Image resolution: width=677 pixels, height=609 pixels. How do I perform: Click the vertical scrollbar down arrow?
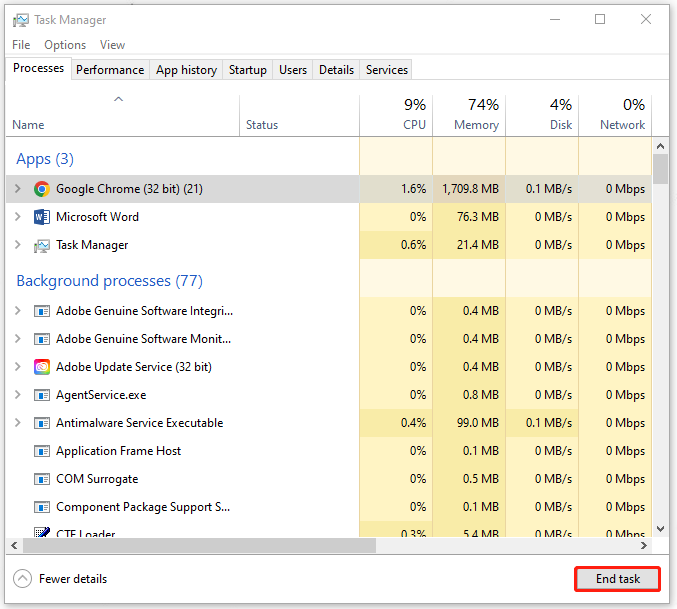(660, 529)
